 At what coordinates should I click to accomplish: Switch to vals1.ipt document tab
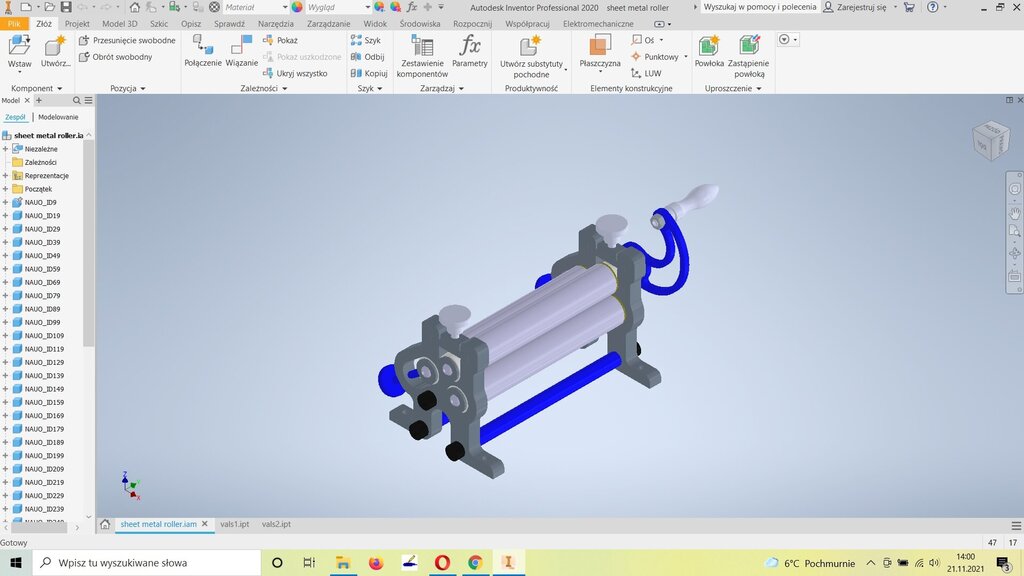tap(234, 524)
